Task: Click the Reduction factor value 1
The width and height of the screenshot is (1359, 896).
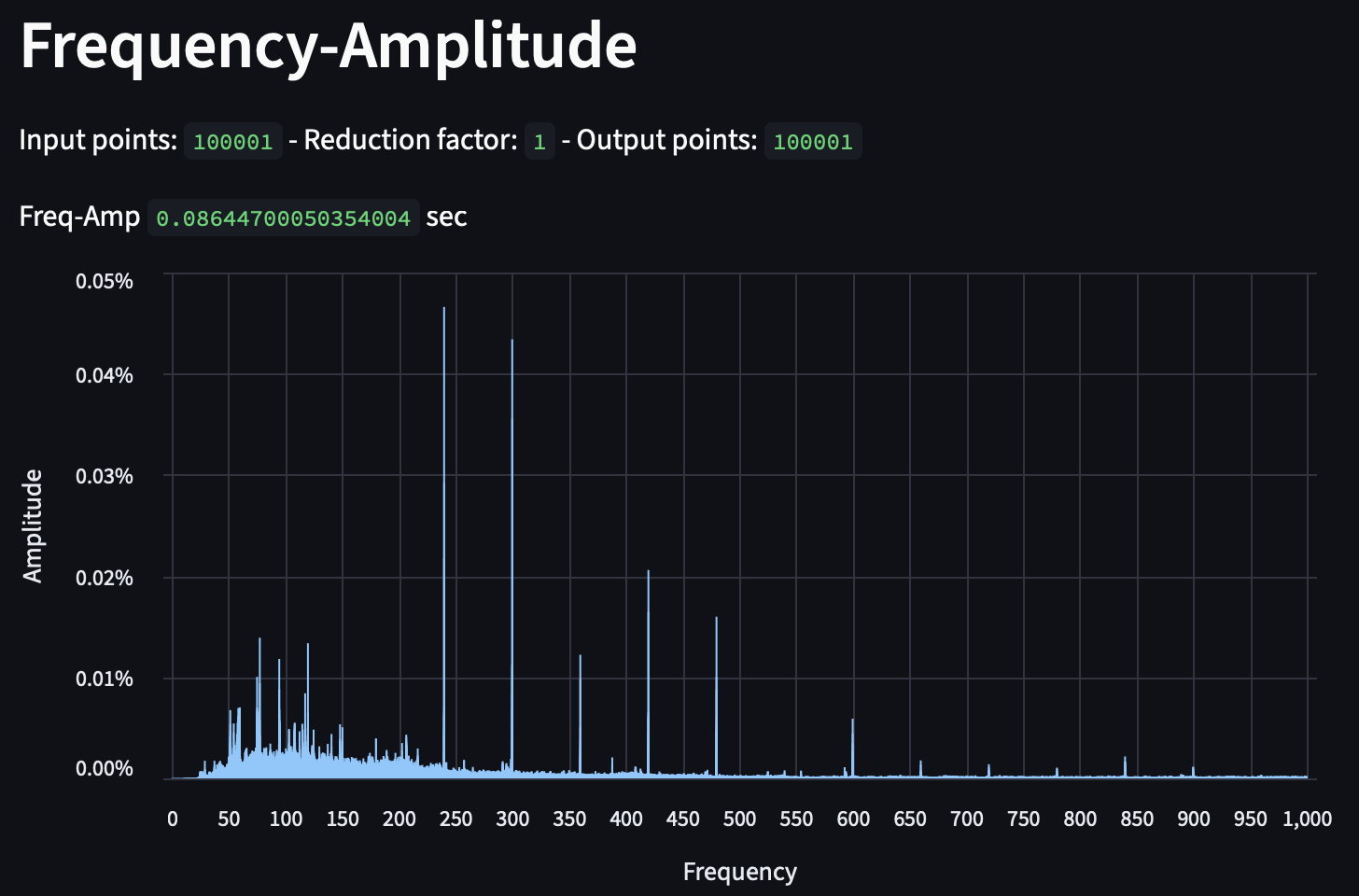Action: [x=539, y=141]
